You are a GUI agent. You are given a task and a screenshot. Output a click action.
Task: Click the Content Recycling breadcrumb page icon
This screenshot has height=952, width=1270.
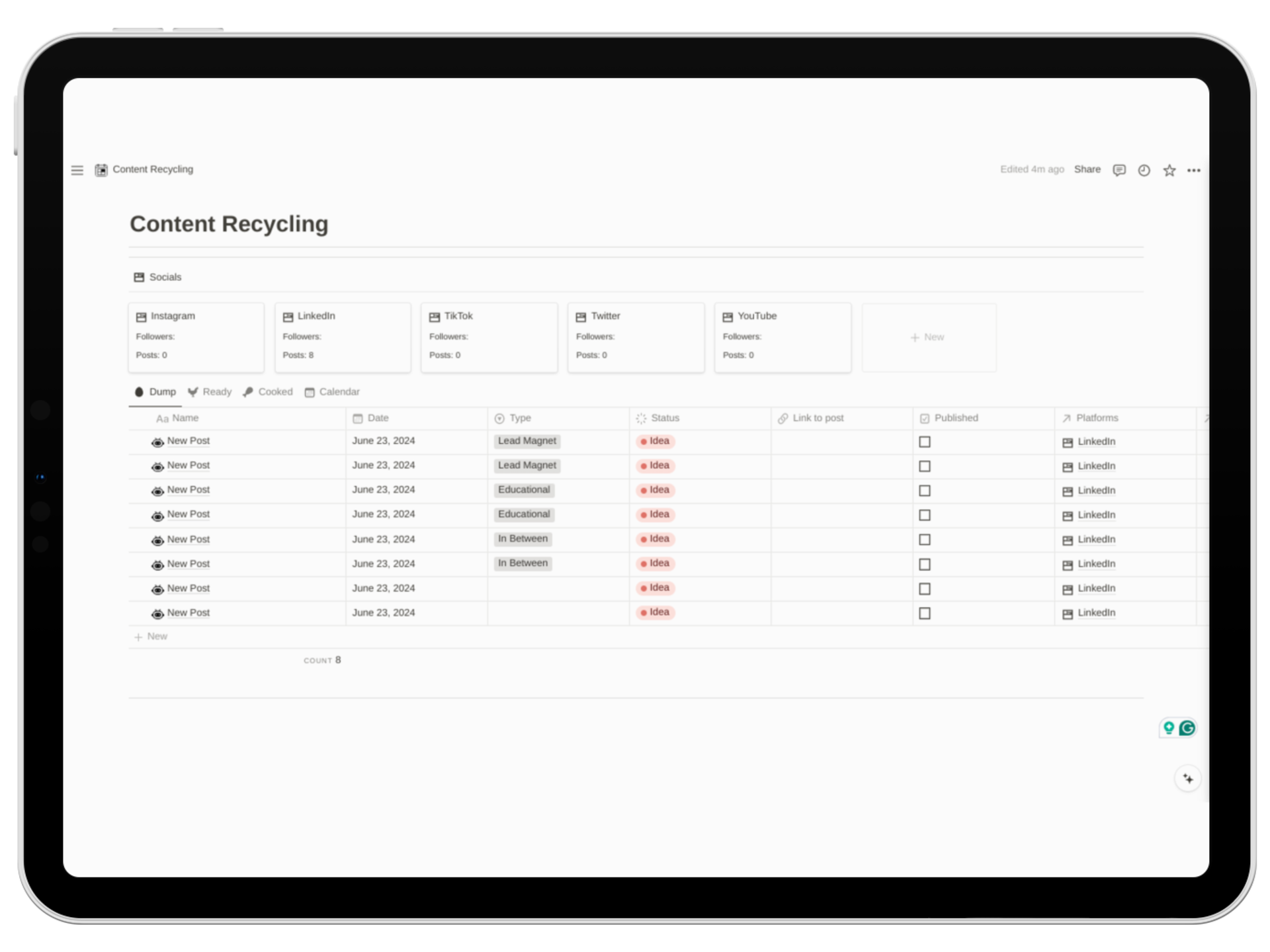101,170
